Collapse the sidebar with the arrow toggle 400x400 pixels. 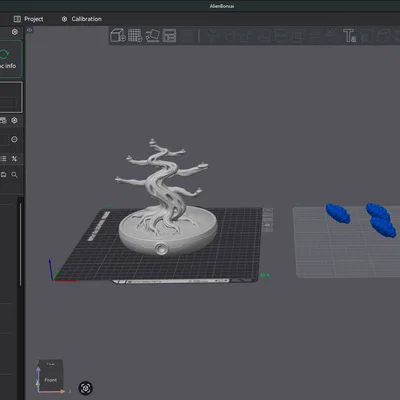(29, 30)
